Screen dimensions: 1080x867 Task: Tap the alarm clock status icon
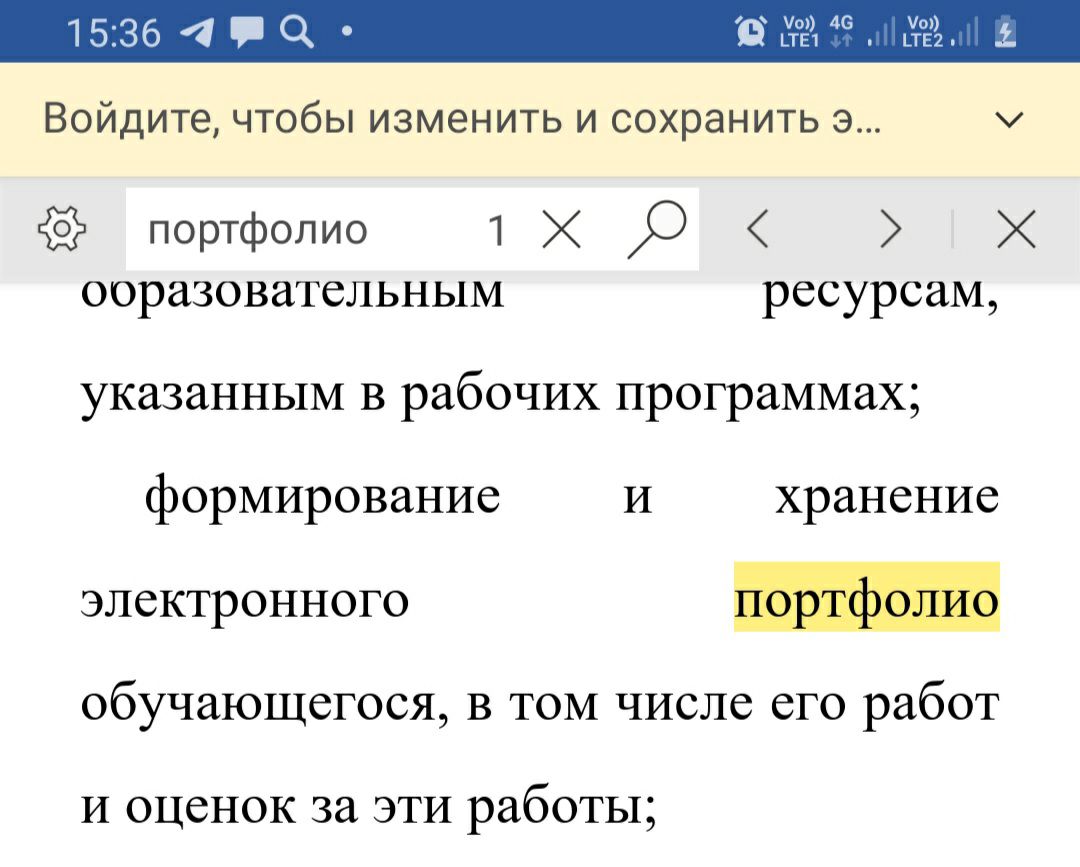[750, 31]
